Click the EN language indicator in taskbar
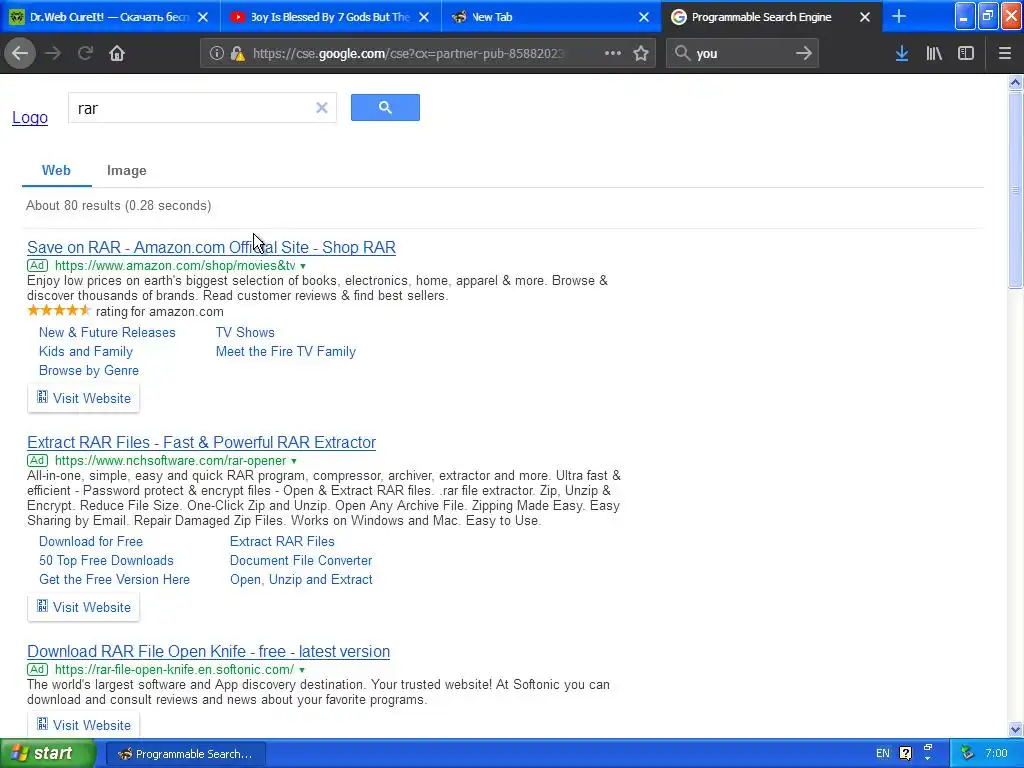The width and height of the screenshot is (1024, 768). (882, 754)
